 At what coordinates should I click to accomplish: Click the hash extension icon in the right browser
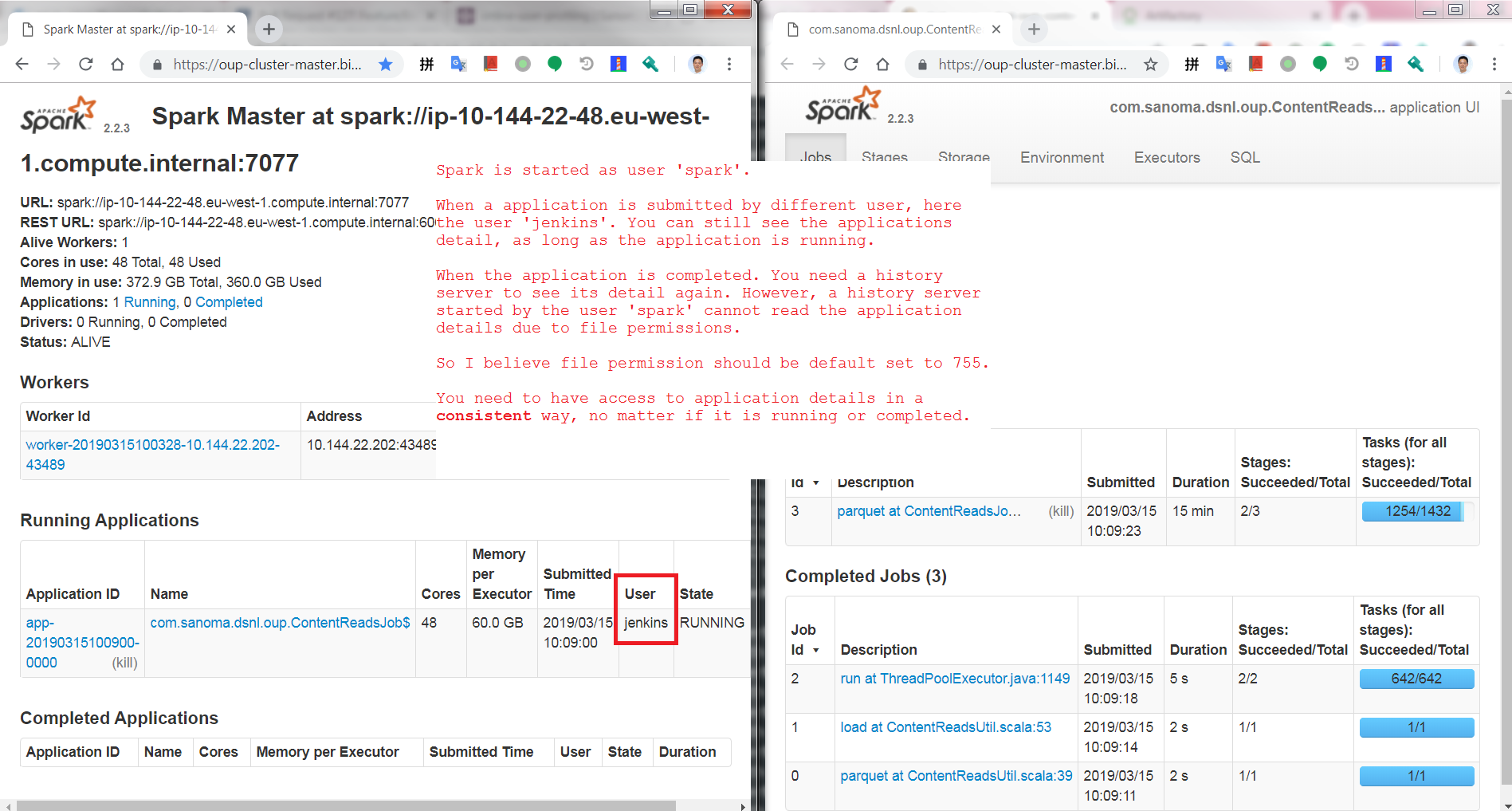(x=1192, y=65)
